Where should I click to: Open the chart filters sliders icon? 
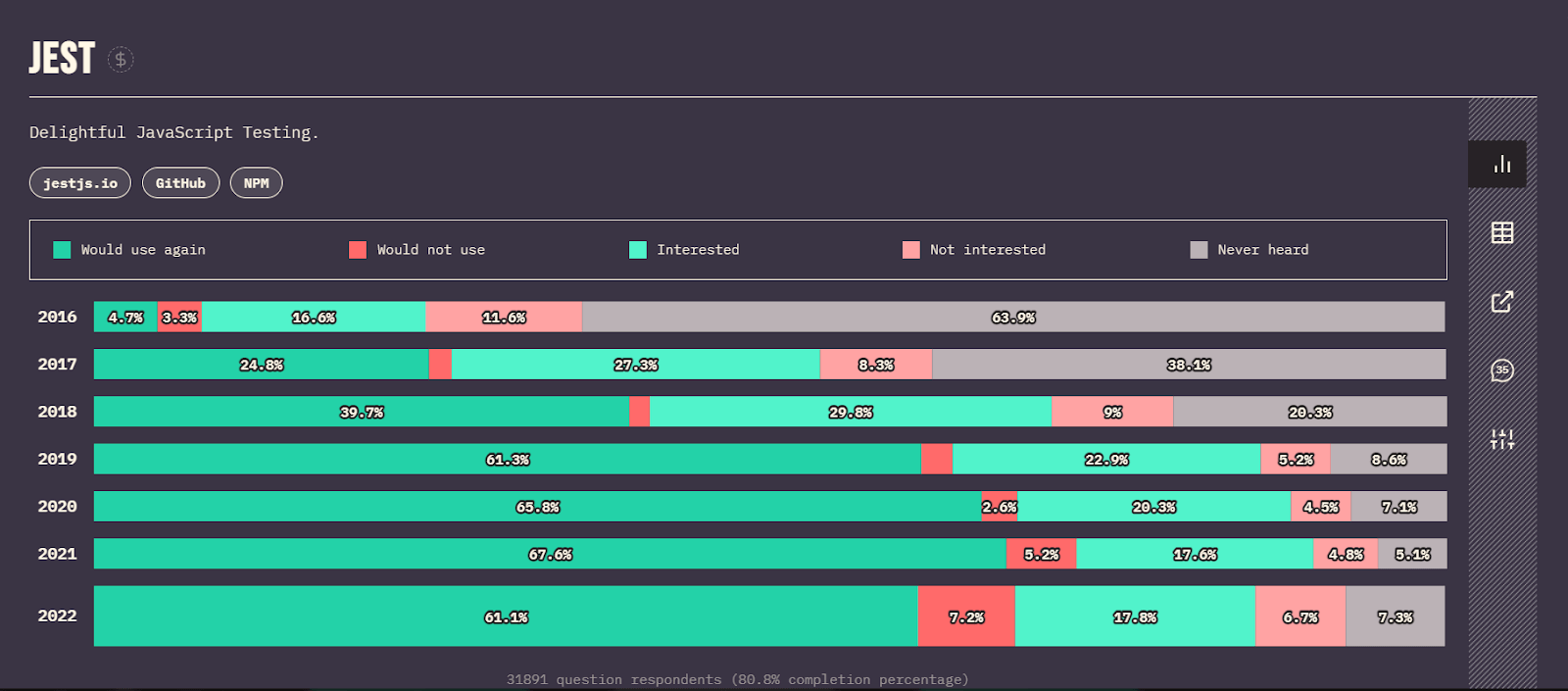pos(1501,439)
